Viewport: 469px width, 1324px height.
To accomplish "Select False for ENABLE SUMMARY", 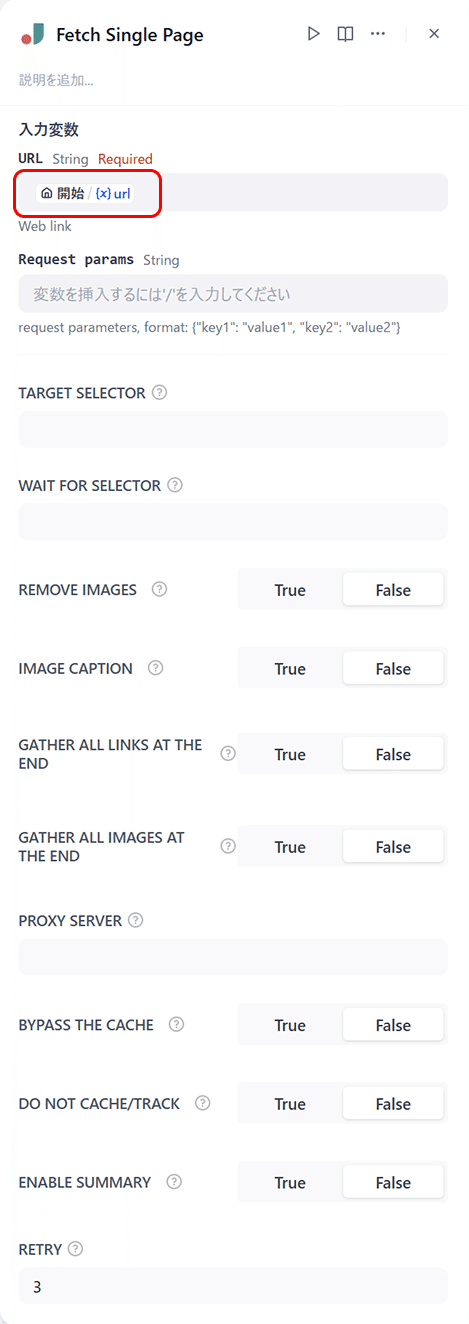I will point(393,1183).
